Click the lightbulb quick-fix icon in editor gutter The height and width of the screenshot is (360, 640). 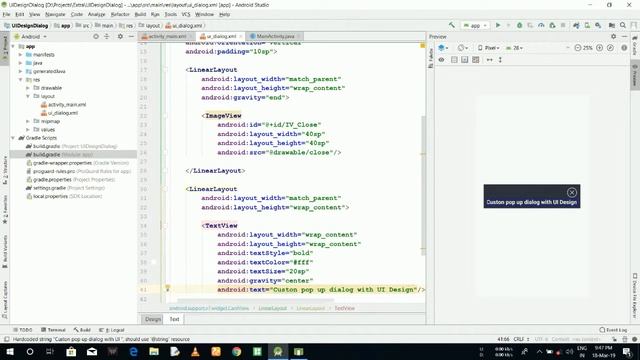(x=167, y=289)
